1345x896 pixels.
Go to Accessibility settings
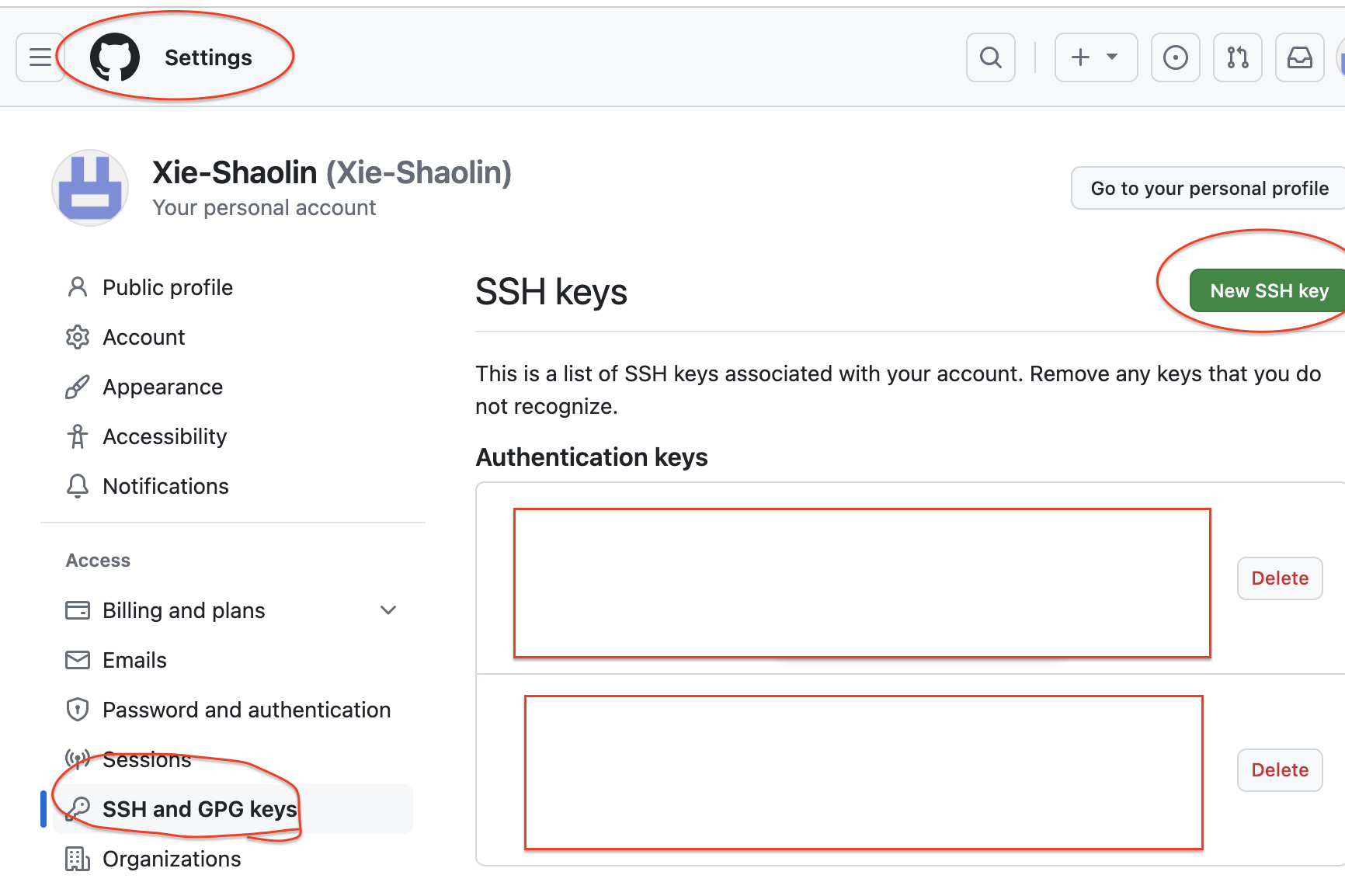[165, 436]
